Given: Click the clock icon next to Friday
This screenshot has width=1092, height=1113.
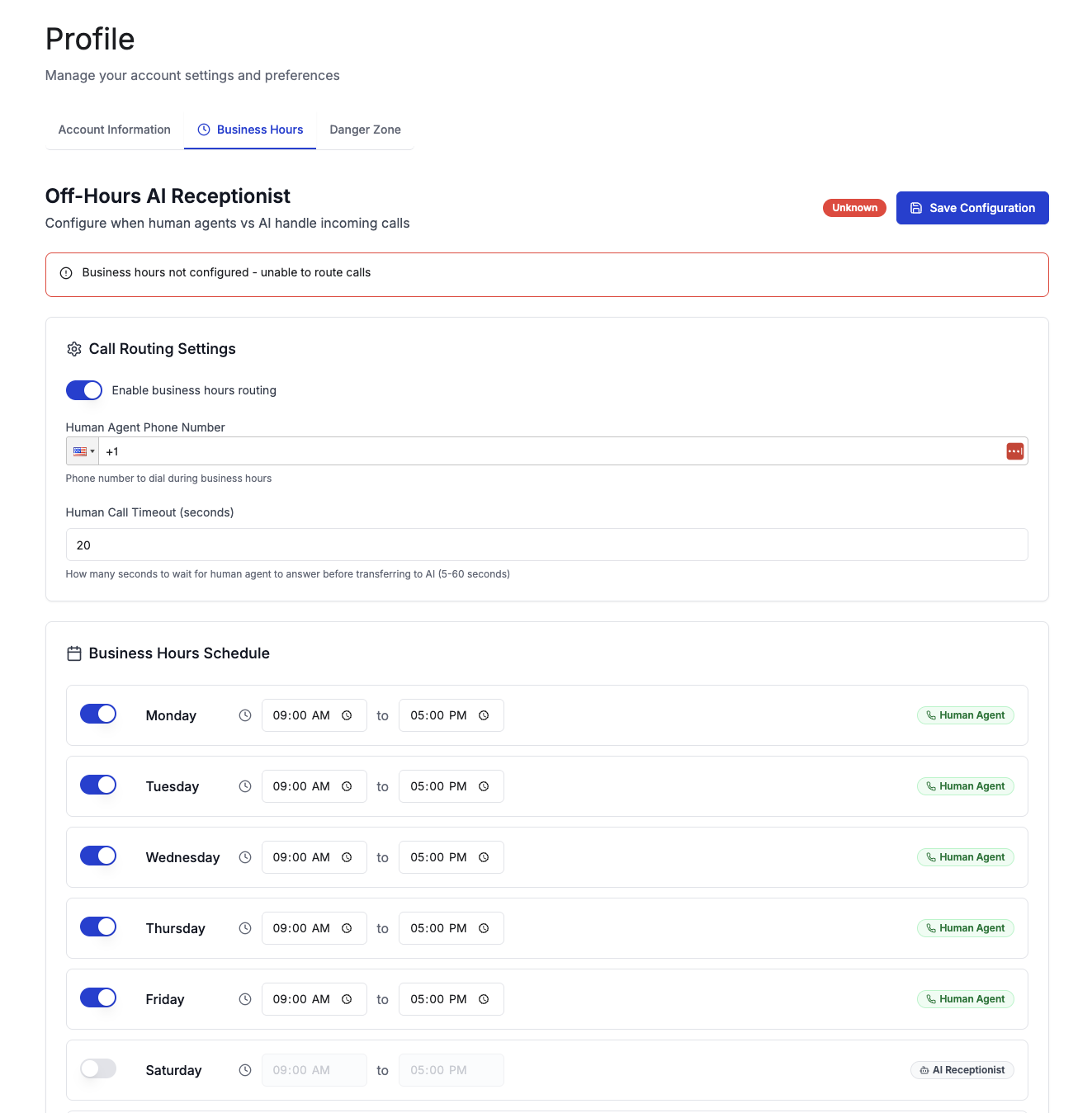Looking at the screenshot, I should coord(245,999).
